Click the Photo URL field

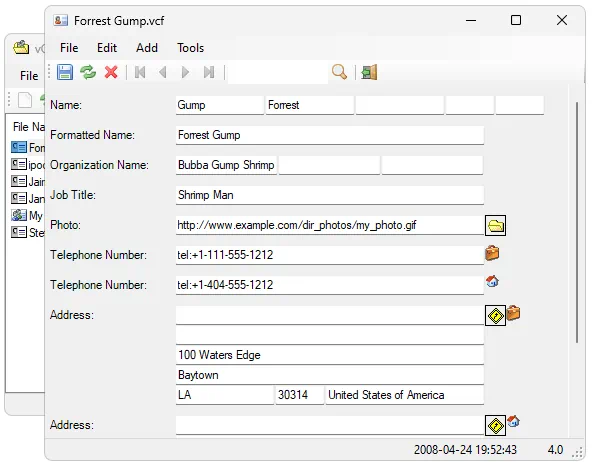[x=330, y=225]
